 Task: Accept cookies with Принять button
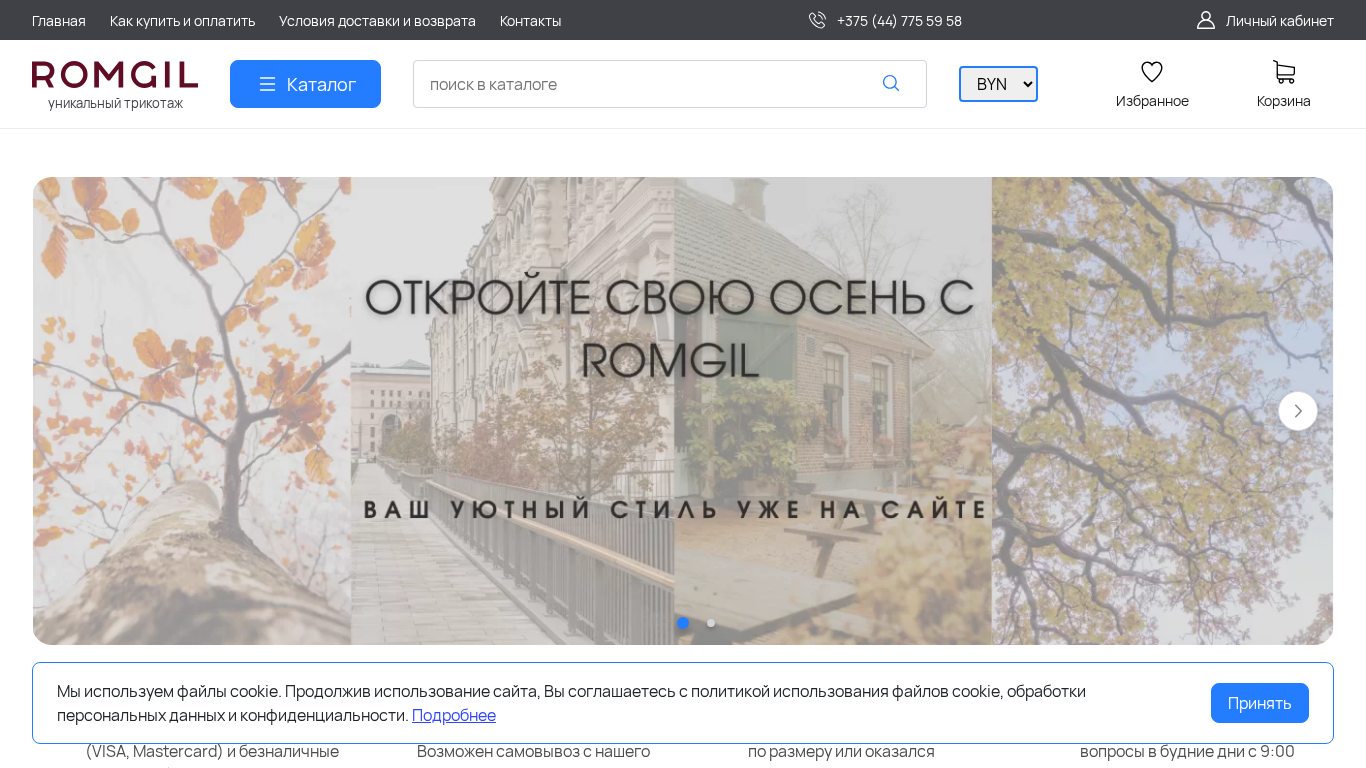coord(1260,703)
